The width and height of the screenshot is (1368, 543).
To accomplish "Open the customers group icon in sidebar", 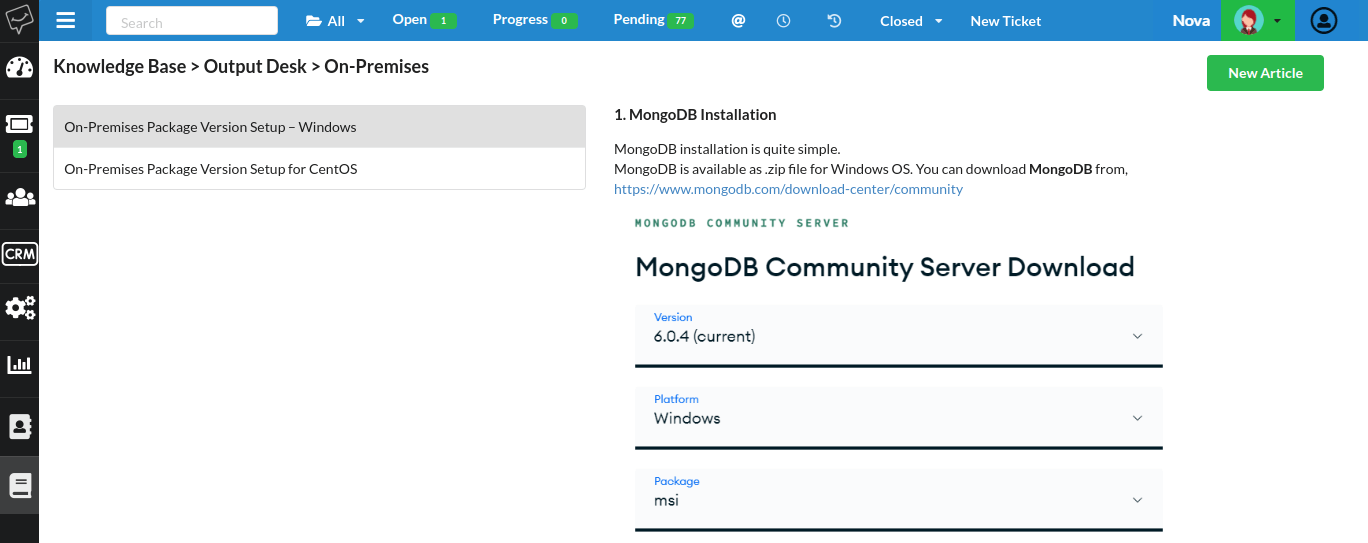I will [x=19, y=197].
